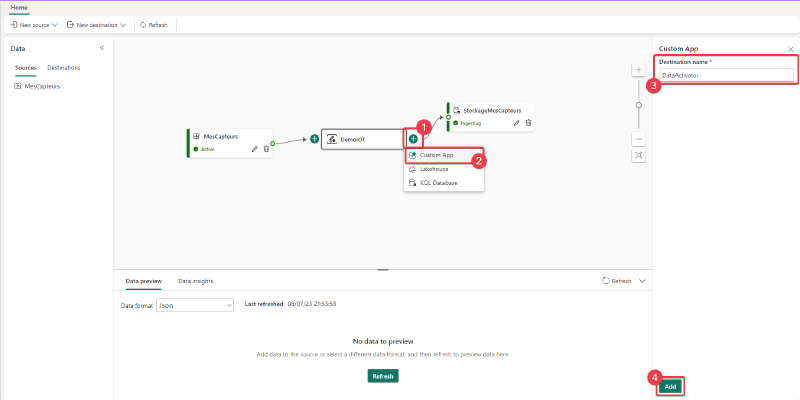Click the Ingesting status of StockageMesCapteurs
800x400 pixels.
467,123
